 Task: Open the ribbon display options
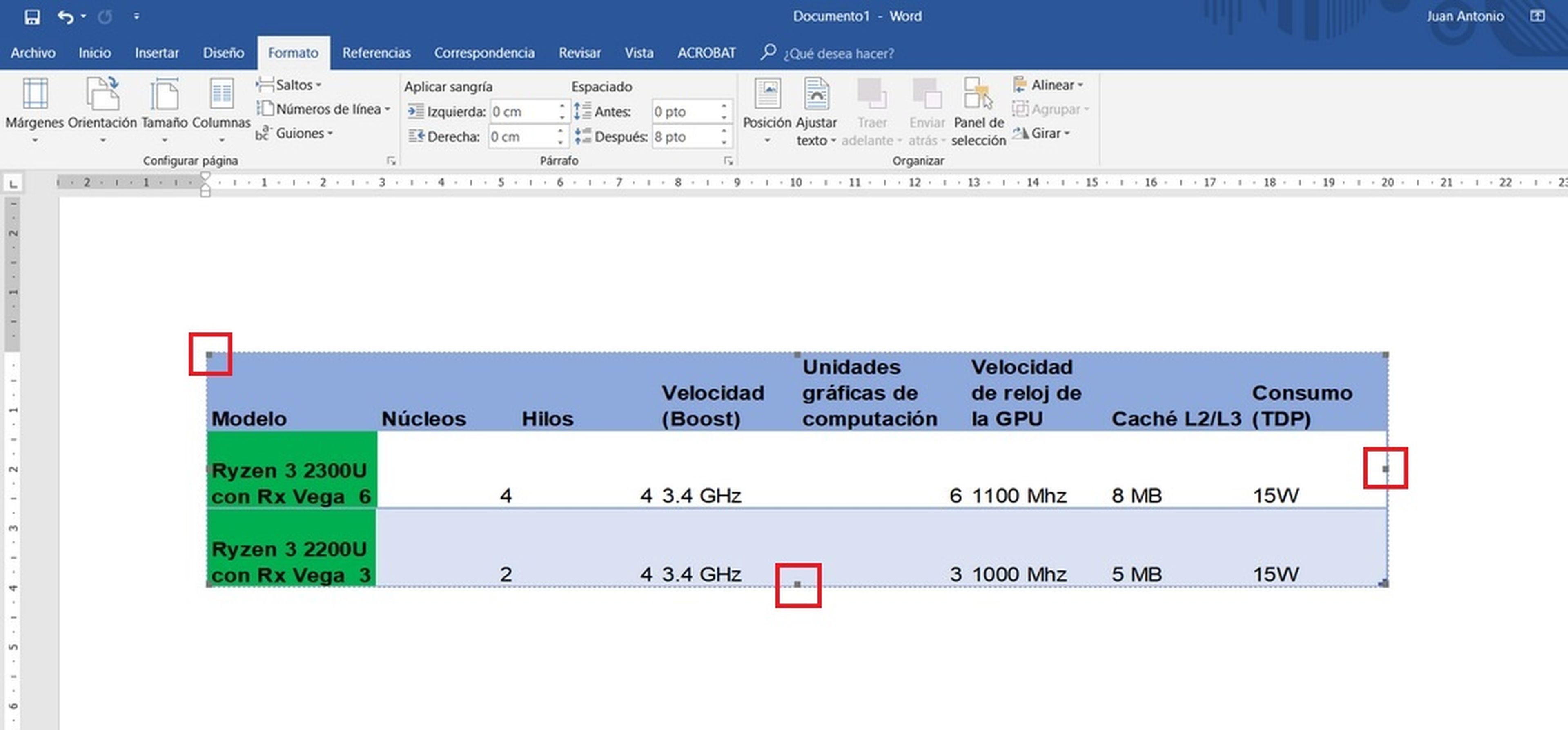point(1537,16)
